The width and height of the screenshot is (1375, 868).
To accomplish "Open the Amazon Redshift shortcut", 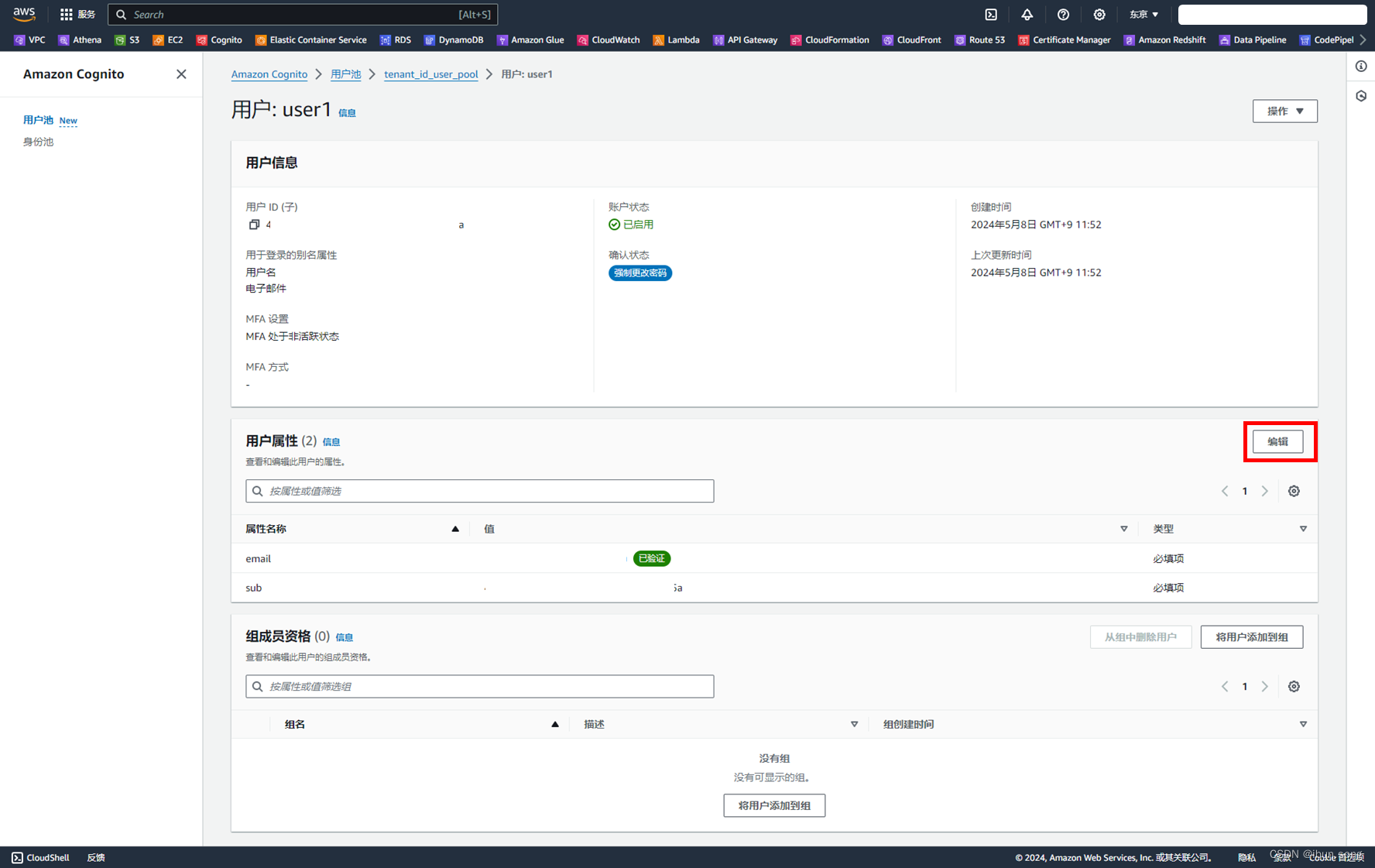I will [x=1165, y=40].
